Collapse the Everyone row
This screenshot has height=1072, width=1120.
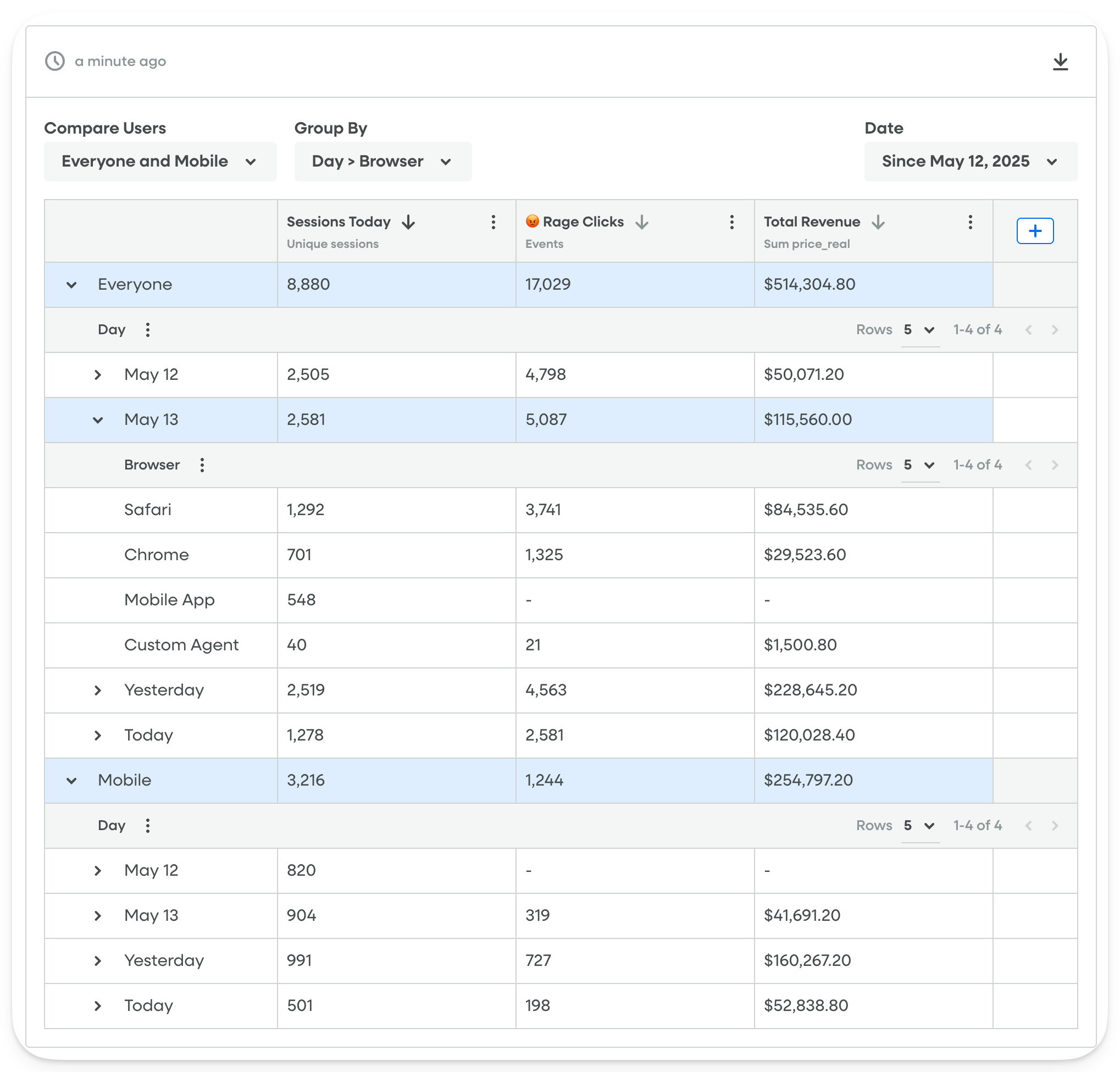pyautogui.click(x=71, y=284)
